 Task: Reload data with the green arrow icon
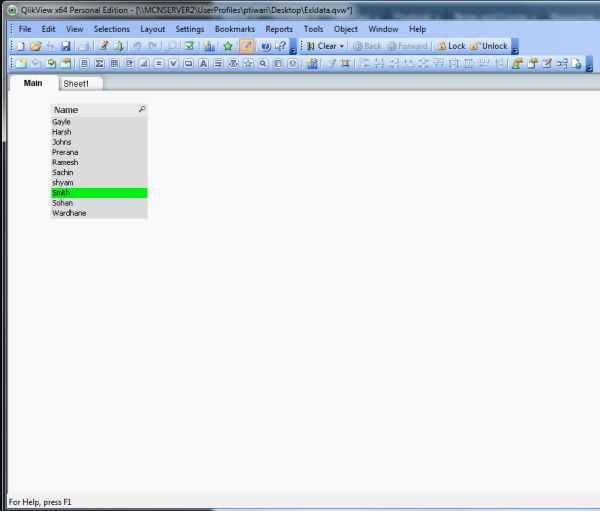118,46
